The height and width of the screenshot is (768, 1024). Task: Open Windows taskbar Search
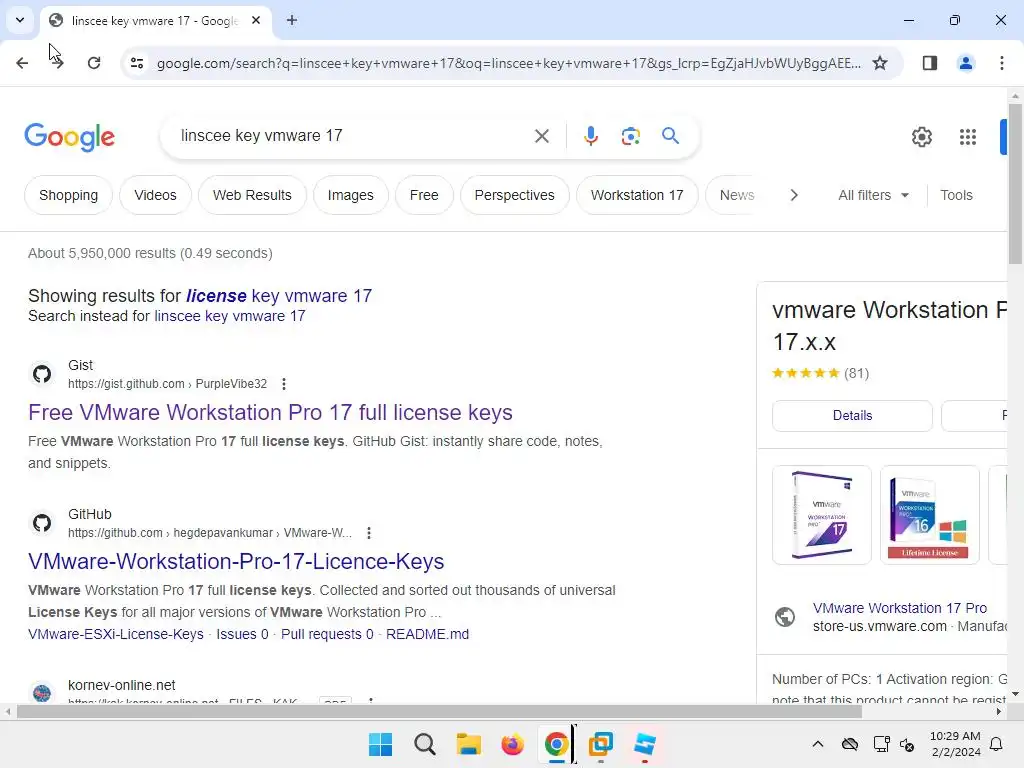424,744
